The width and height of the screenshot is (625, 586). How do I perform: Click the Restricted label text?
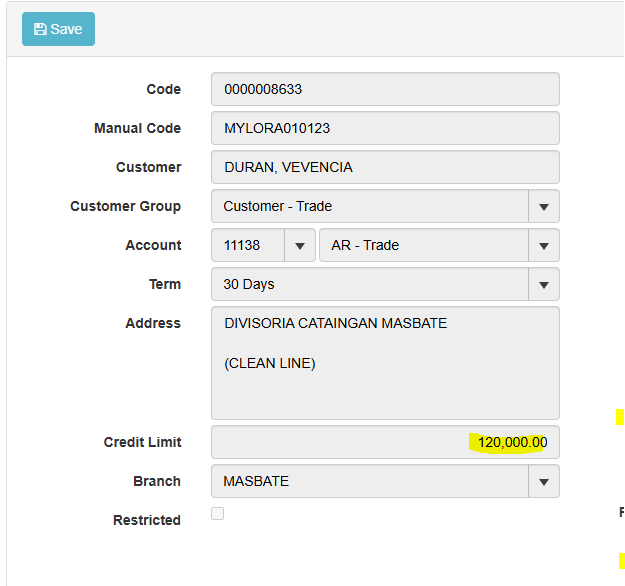pos(147,520)
